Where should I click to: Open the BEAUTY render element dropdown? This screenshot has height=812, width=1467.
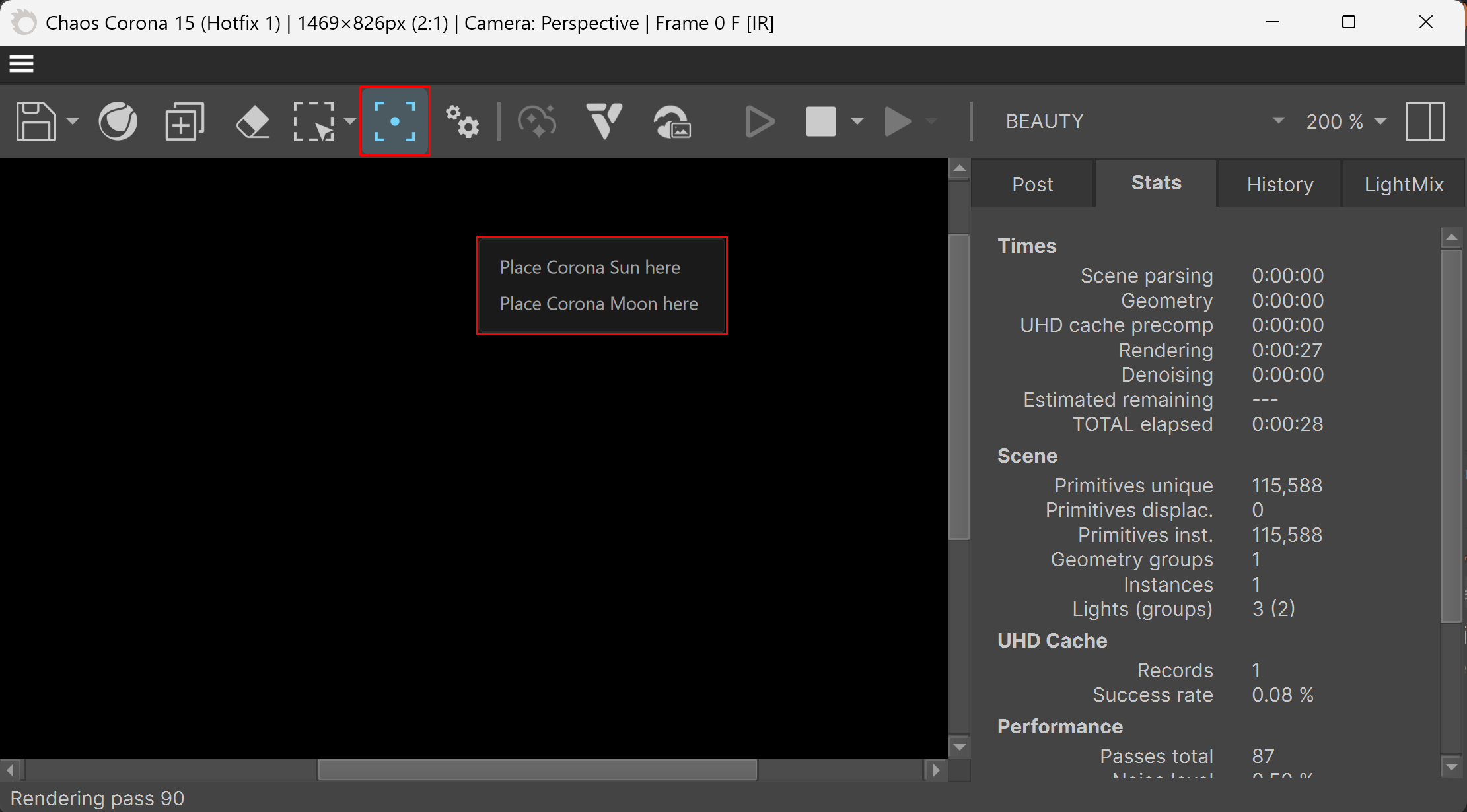tap(1145, 121)
